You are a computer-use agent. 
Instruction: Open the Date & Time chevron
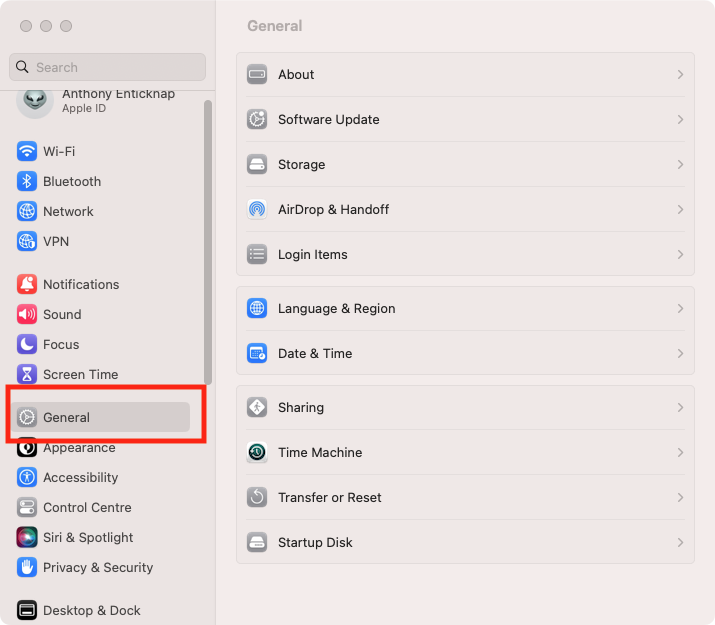(680, 354)
